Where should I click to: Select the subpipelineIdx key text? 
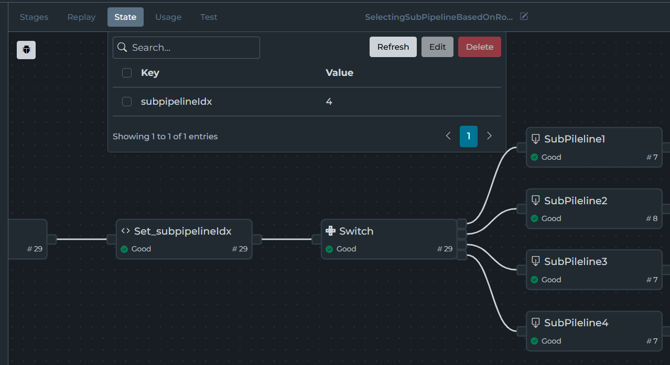point(176,102)
